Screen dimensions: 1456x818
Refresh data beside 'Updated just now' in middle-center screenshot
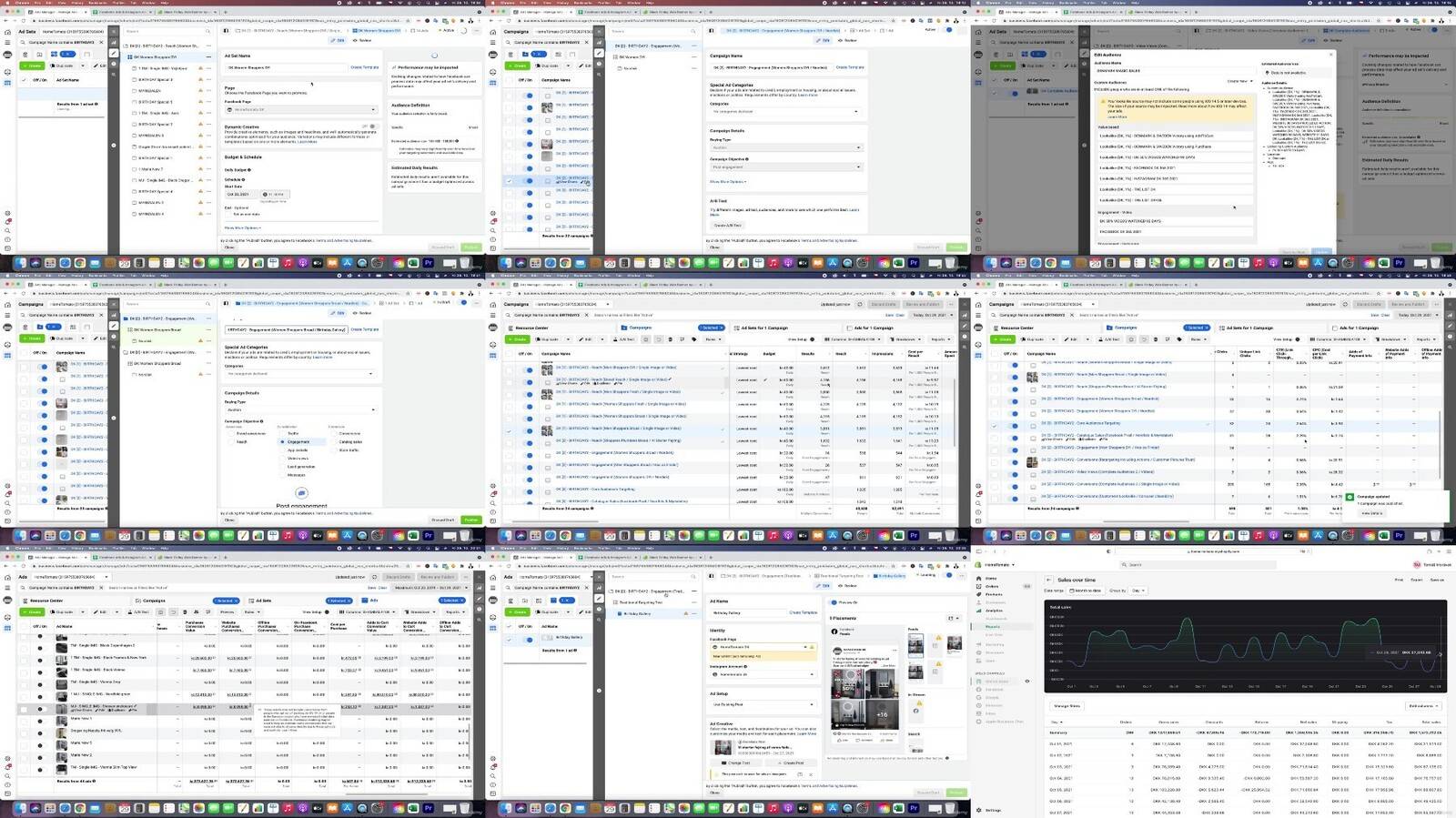(x=859, y=304)
